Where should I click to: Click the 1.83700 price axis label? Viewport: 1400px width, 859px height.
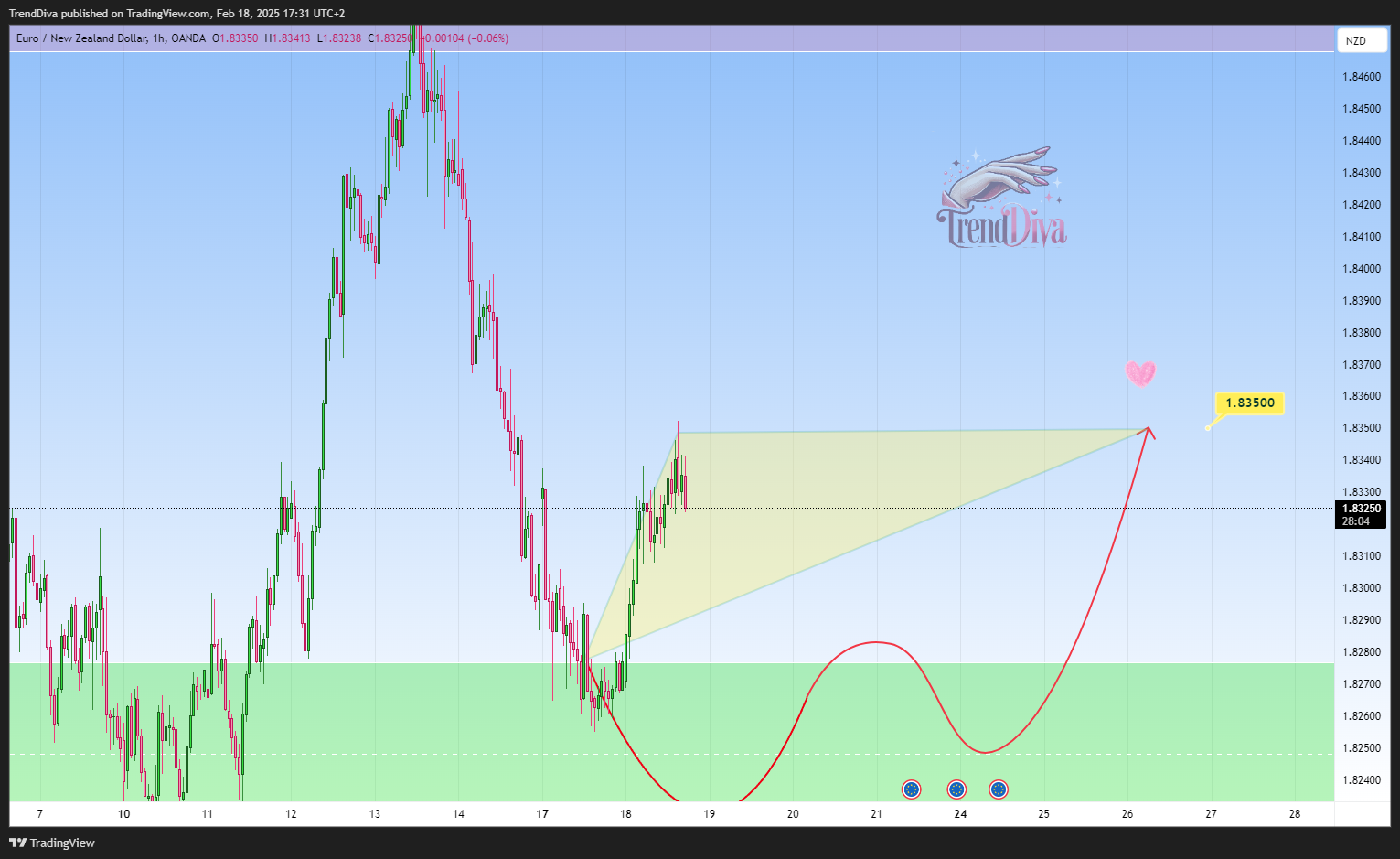(1362, 365)
